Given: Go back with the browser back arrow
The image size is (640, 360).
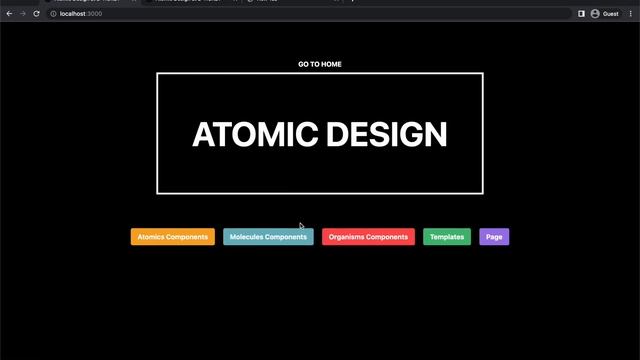Looking at the screenshot, I should pos(9,14).
